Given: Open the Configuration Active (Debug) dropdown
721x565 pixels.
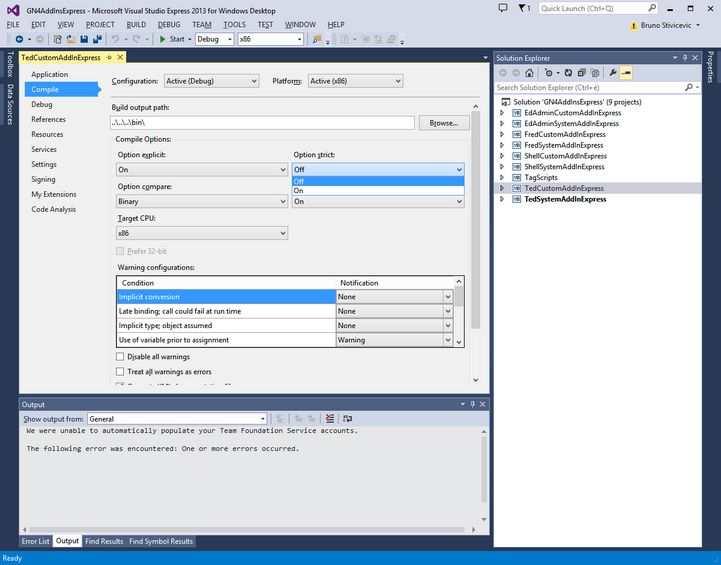Looking at the screenshot, I should point(212,81).
